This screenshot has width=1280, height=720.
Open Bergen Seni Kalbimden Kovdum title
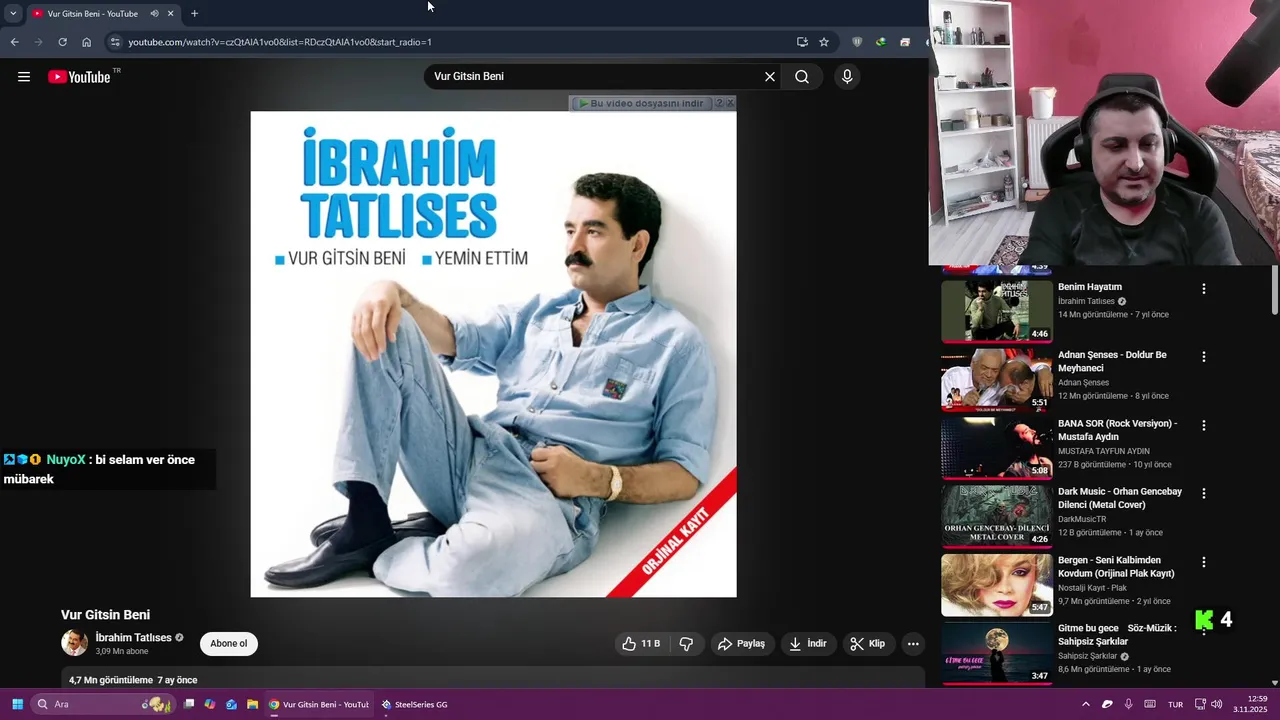1116,567
